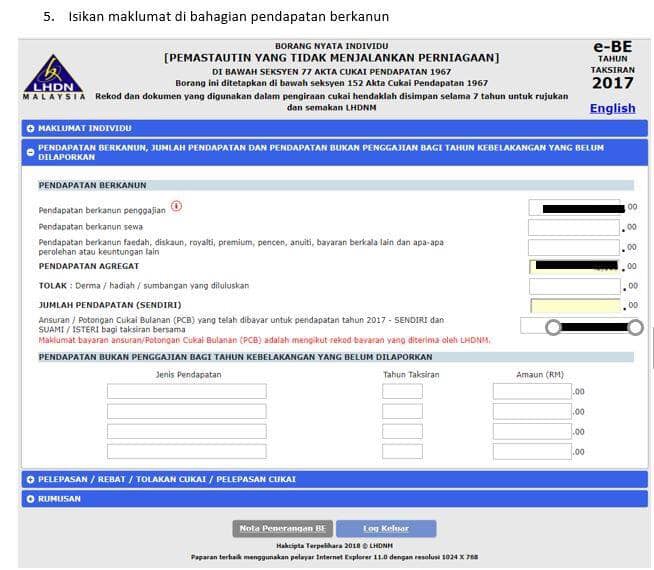The width and height of the screenshot is (654, 570).
Task: Click the Log Keluar button
Action: [386, 528]
